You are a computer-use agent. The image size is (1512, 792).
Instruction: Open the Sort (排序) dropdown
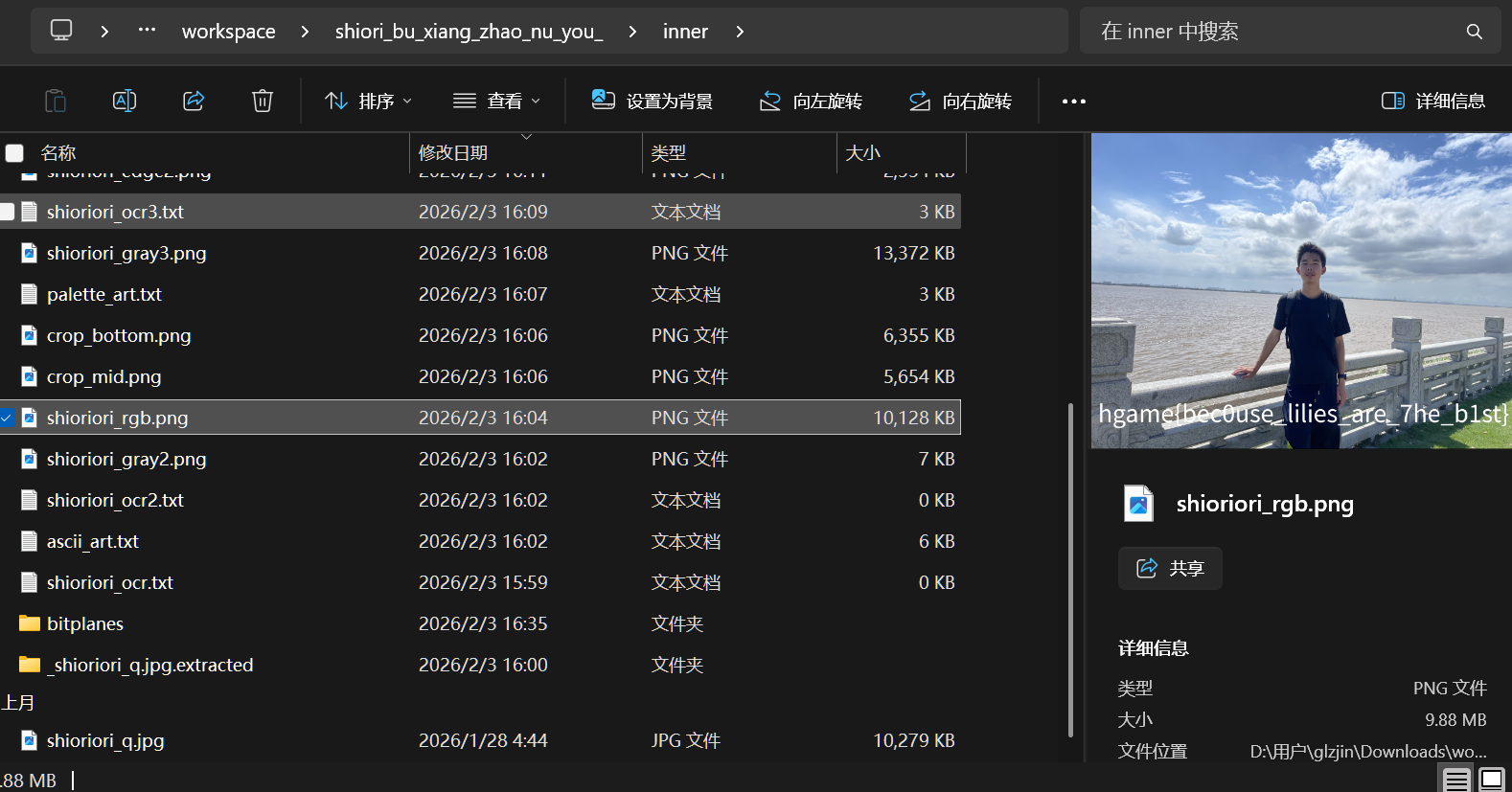368,101
